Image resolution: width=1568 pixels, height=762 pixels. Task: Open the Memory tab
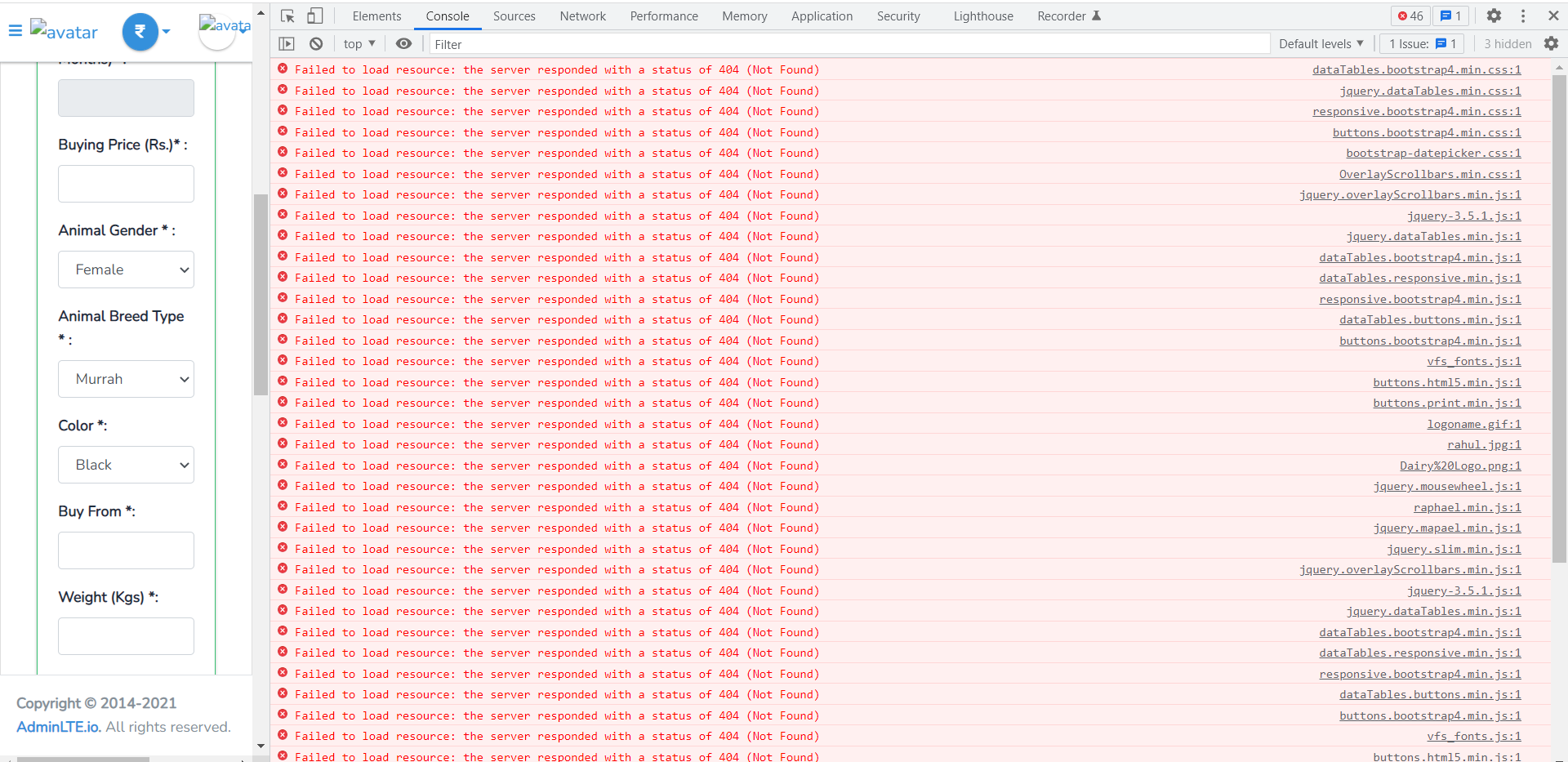tap(745, 16)
